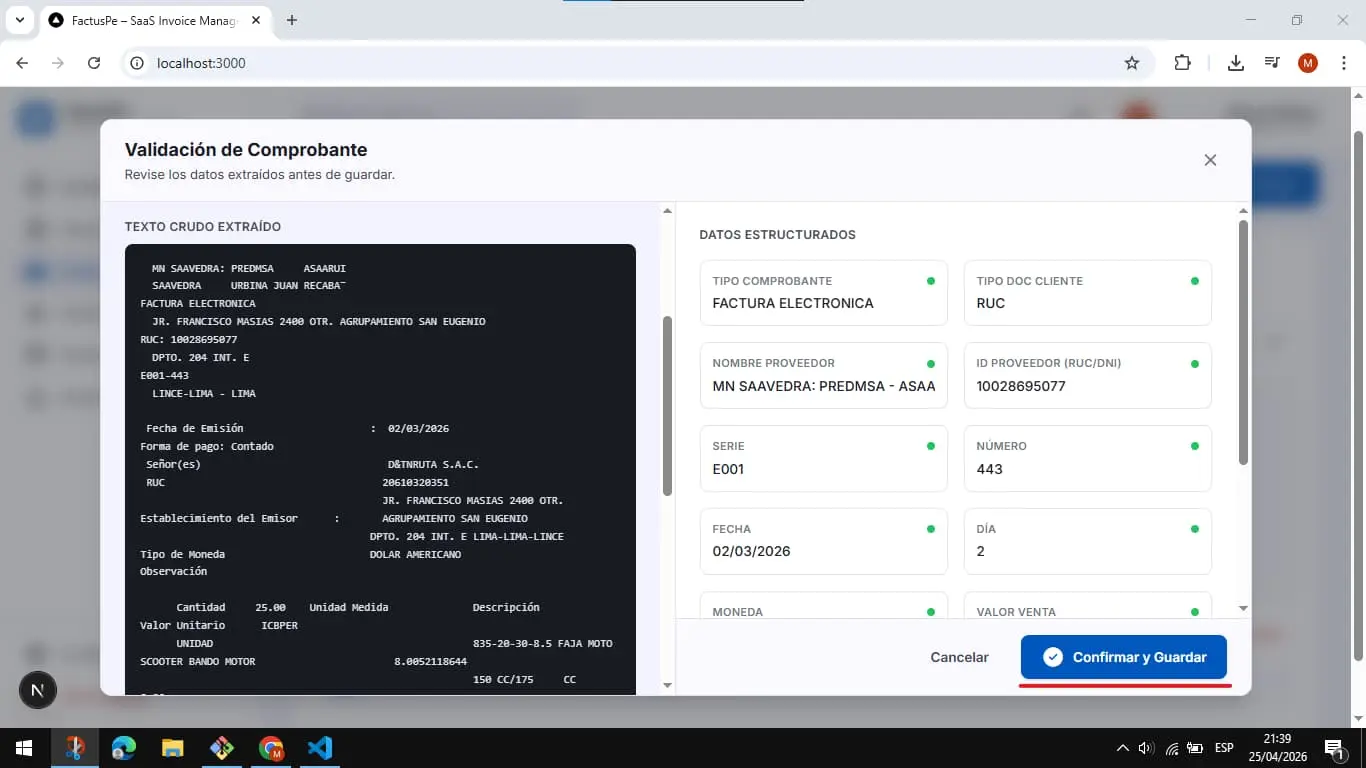Image resolution: width=1366 pixels, height=768 pixels.
Task: Open the tab search dropdown arrow
Action: (19, 20)
